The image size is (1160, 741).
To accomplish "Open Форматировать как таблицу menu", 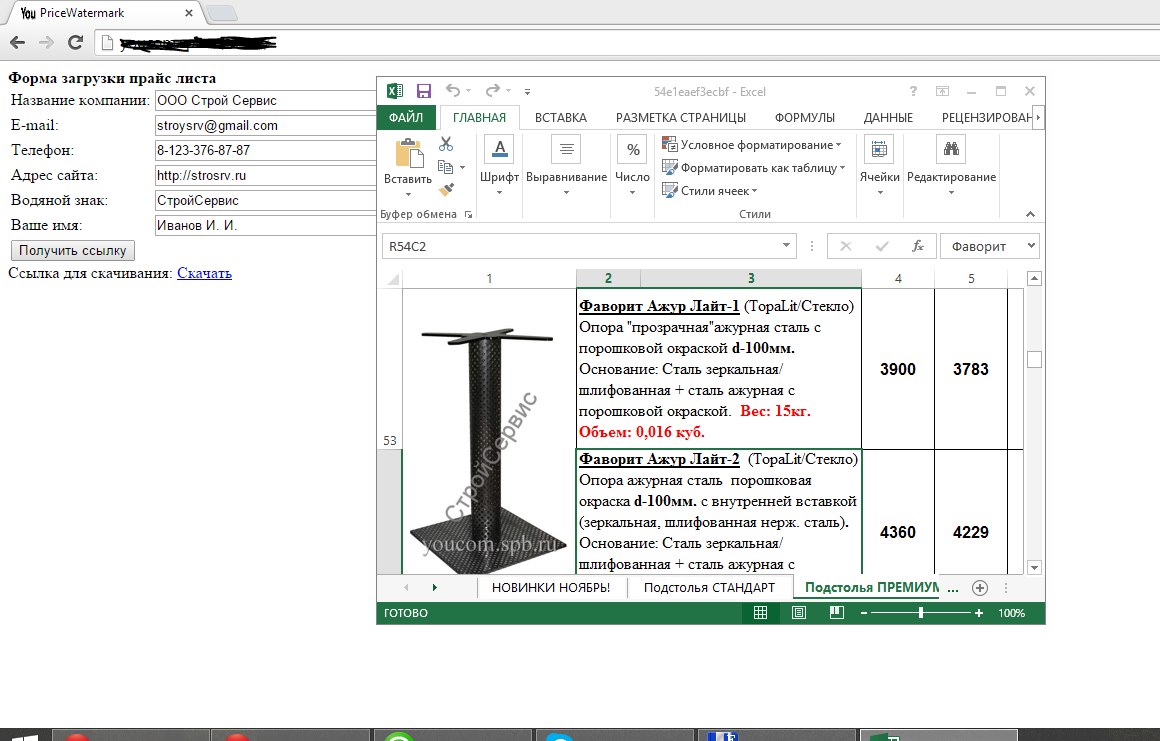I will click(x=754, y=168).
